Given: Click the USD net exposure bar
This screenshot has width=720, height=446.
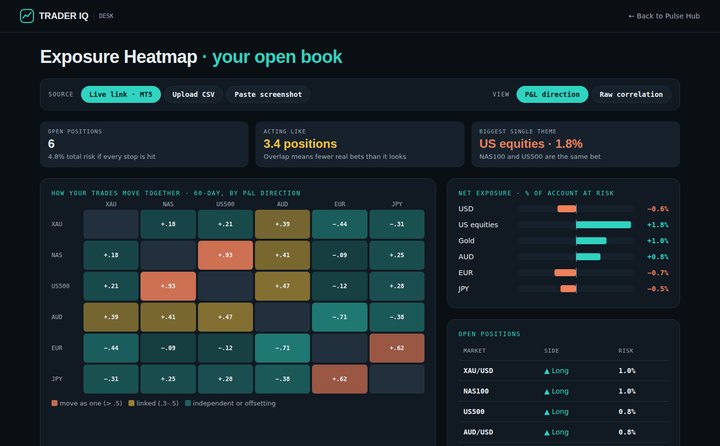Looking at the screenshot, I should pyautogui.click(x=567, y=209).
